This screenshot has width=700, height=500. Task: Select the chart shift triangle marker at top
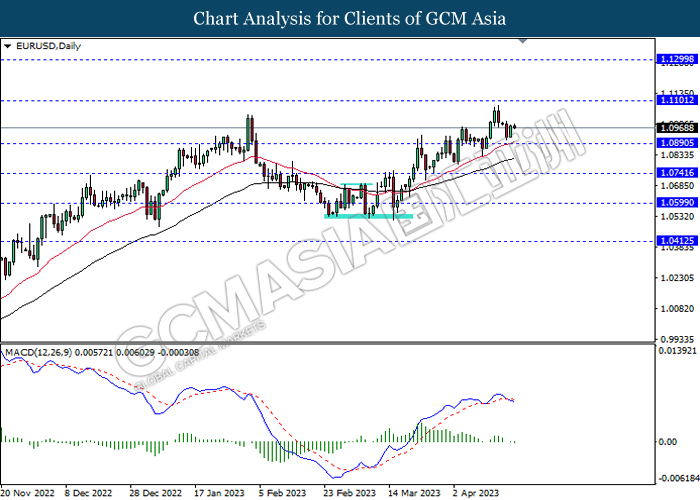pyautogui.click(x=523, y=41)
